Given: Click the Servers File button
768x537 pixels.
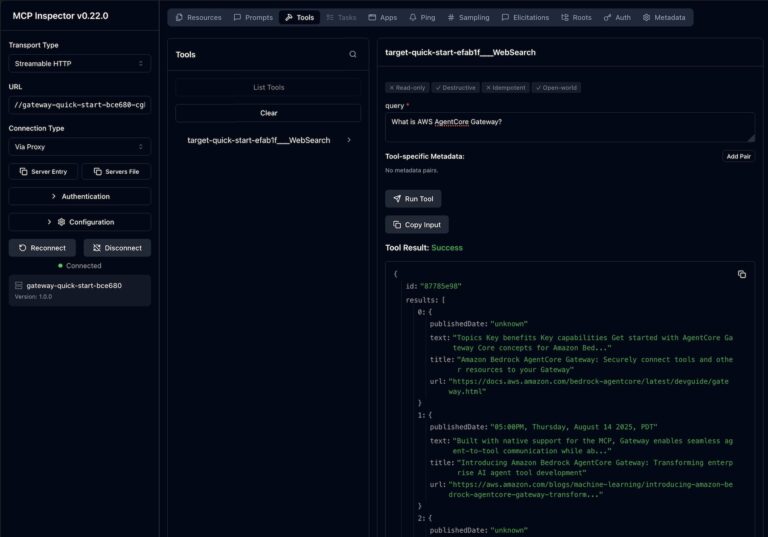Looking at the screenshot, I should (x=116, y=171).
